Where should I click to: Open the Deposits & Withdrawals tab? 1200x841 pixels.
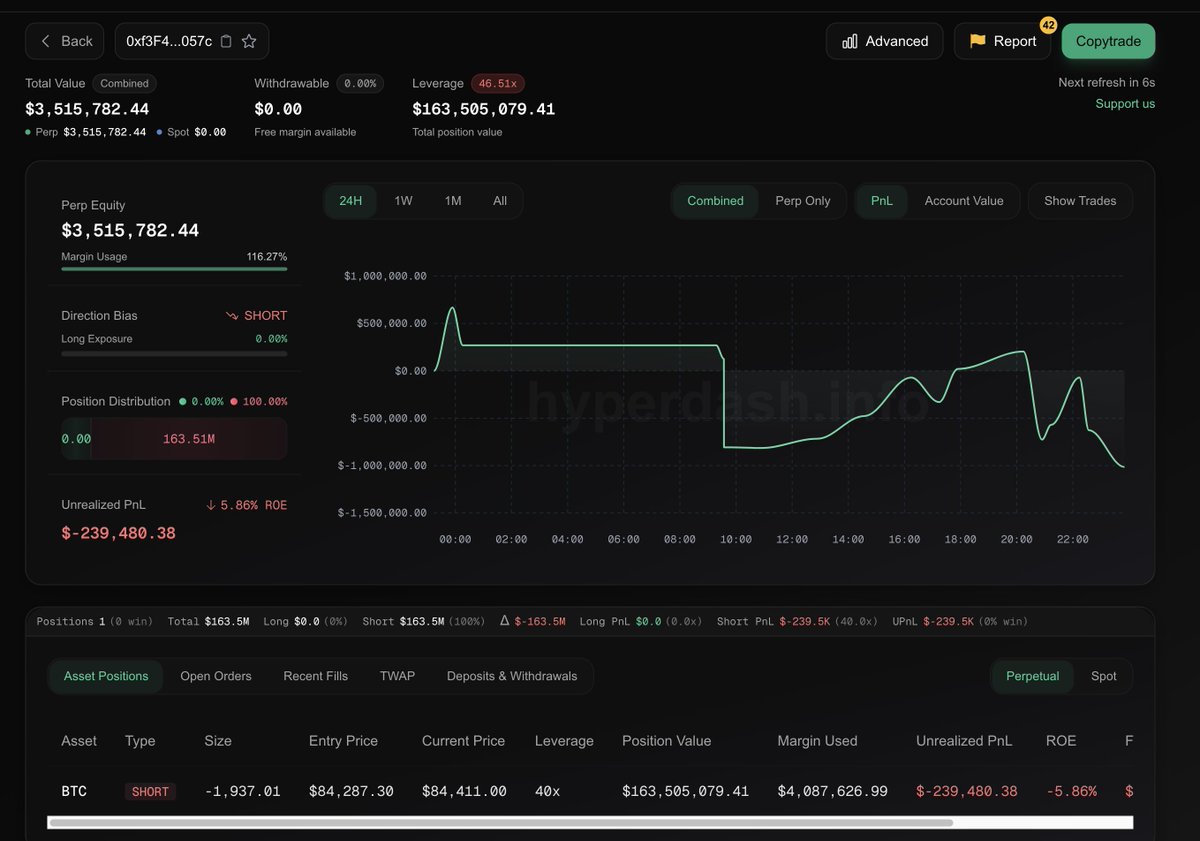click(x=512, y=676)
